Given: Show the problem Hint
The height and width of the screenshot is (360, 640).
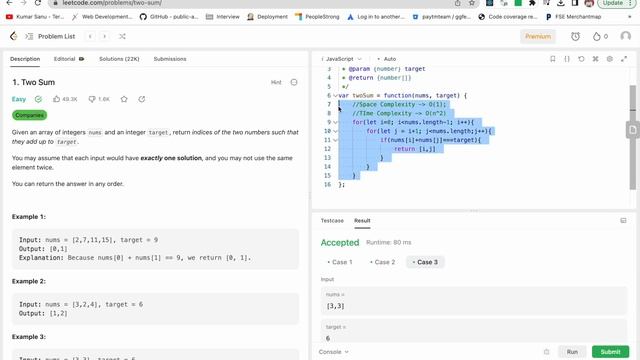Looking at the screenshot, I should click(276, 82).
